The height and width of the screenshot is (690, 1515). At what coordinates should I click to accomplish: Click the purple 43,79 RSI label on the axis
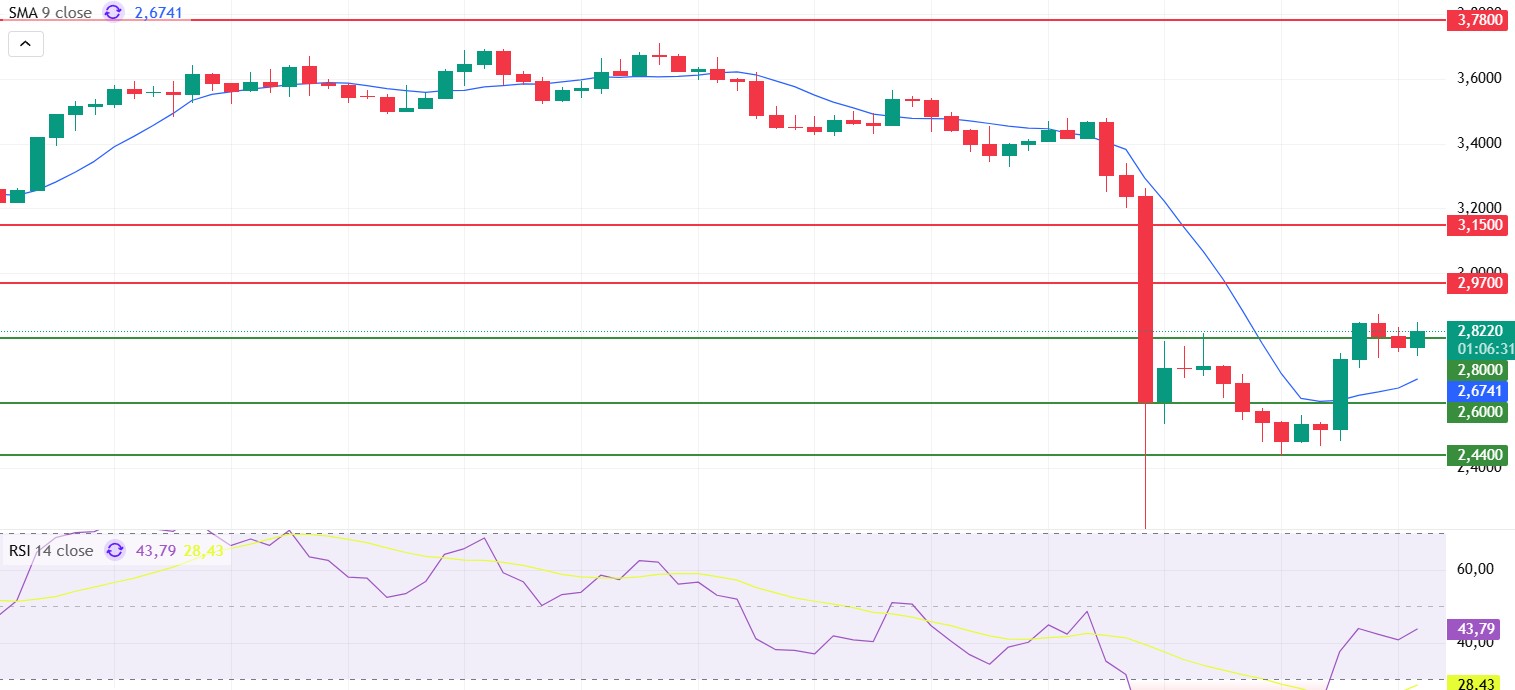(1481, 629)
